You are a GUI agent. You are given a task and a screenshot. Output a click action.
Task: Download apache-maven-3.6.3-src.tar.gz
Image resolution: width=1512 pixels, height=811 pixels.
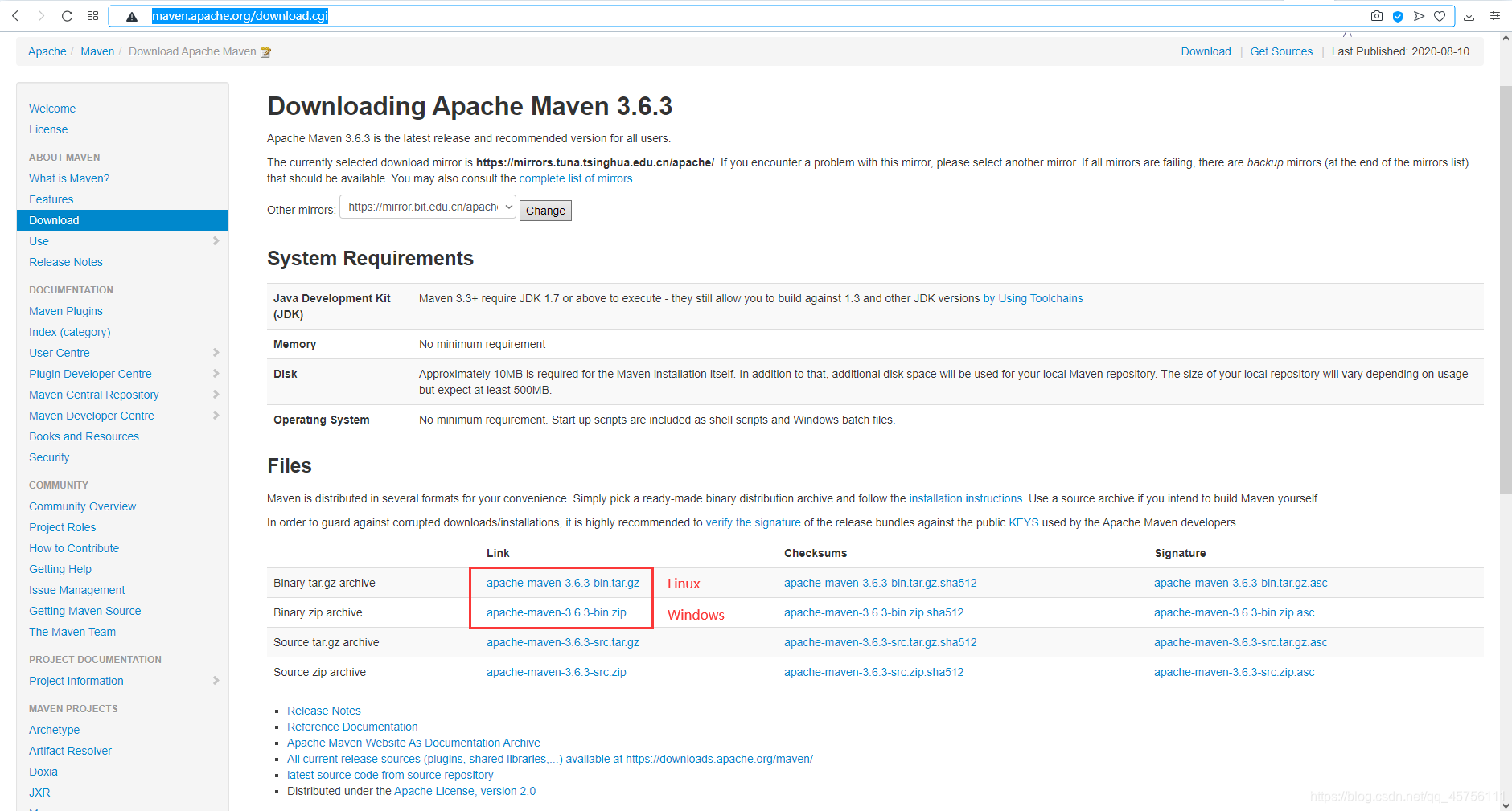pos(563,642)
